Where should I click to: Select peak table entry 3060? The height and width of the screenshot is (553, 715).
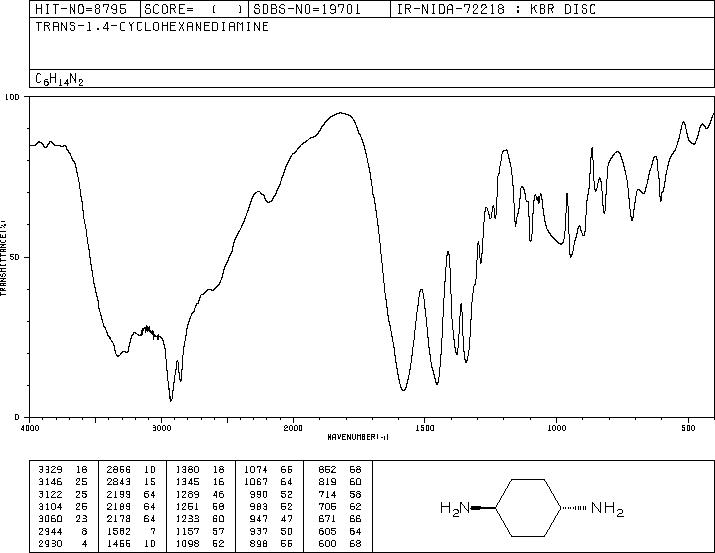(x=51, y=519)
